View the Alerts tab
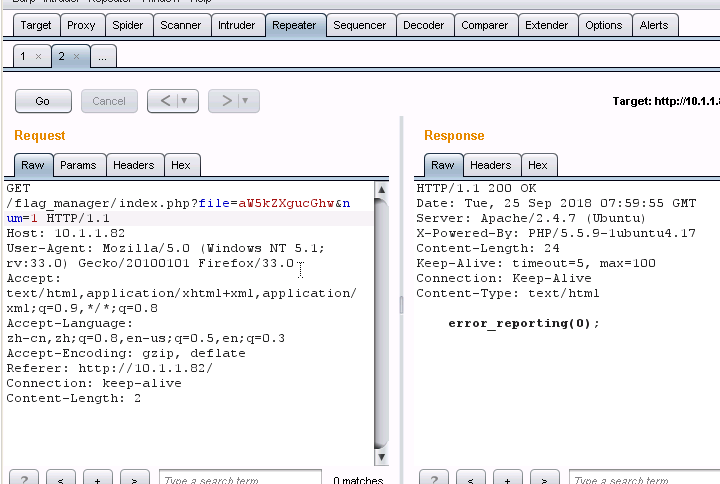The height and width of the screenshot is (484, 720). (654, 25)
